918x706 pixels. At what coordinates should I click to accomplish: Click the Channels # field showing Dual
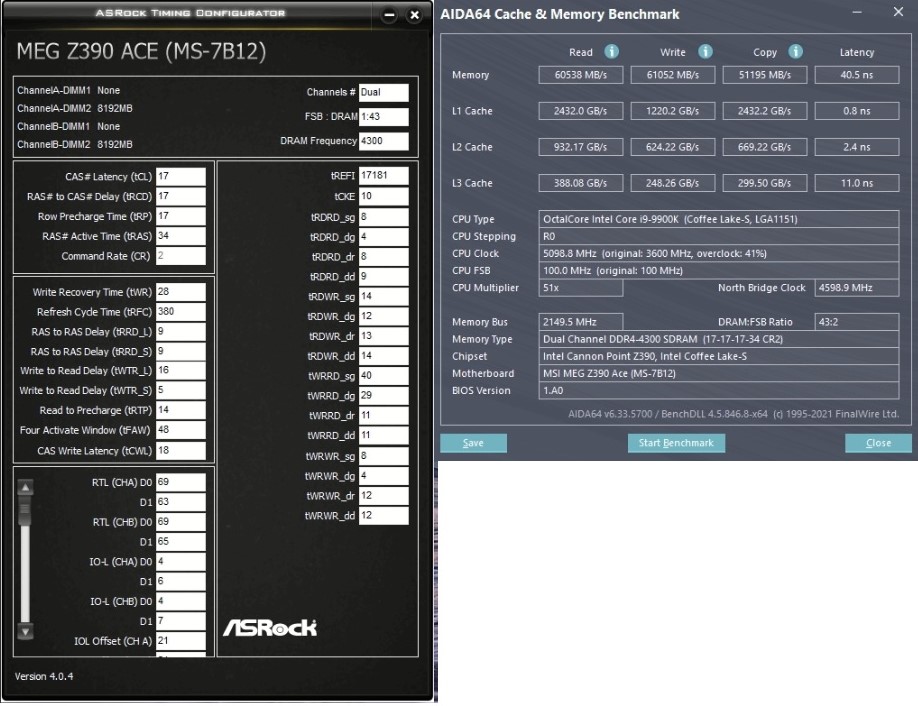(383, 92)
